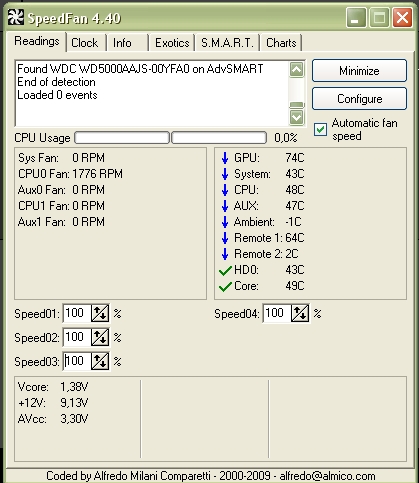This screenshot has height=483, width=419.
Task: Click the alfredo@almico.com credit text
Action: (327, 476)
